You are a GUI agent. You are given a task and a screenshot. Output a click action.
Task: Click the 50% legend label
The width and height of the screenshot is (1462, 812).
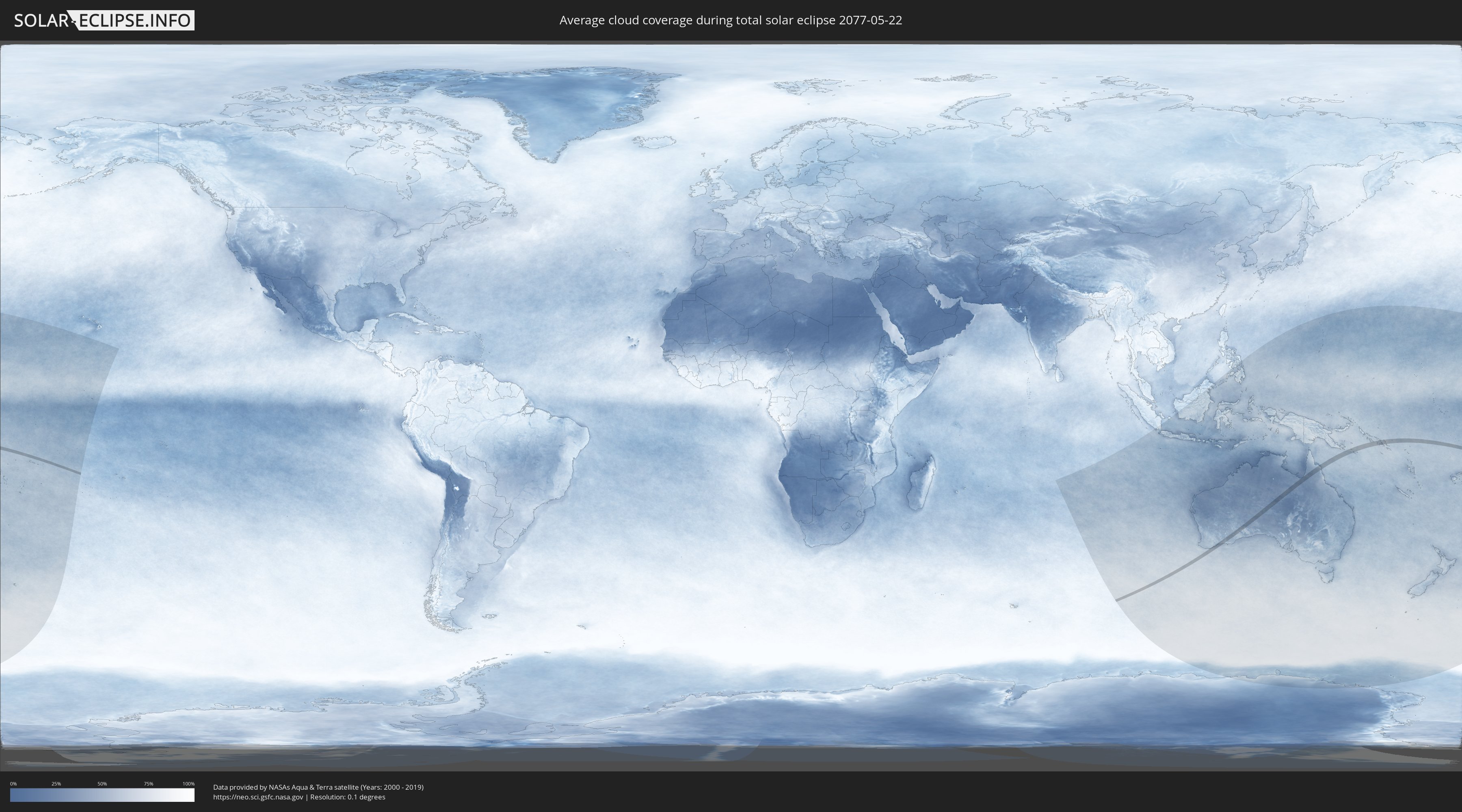102,784
